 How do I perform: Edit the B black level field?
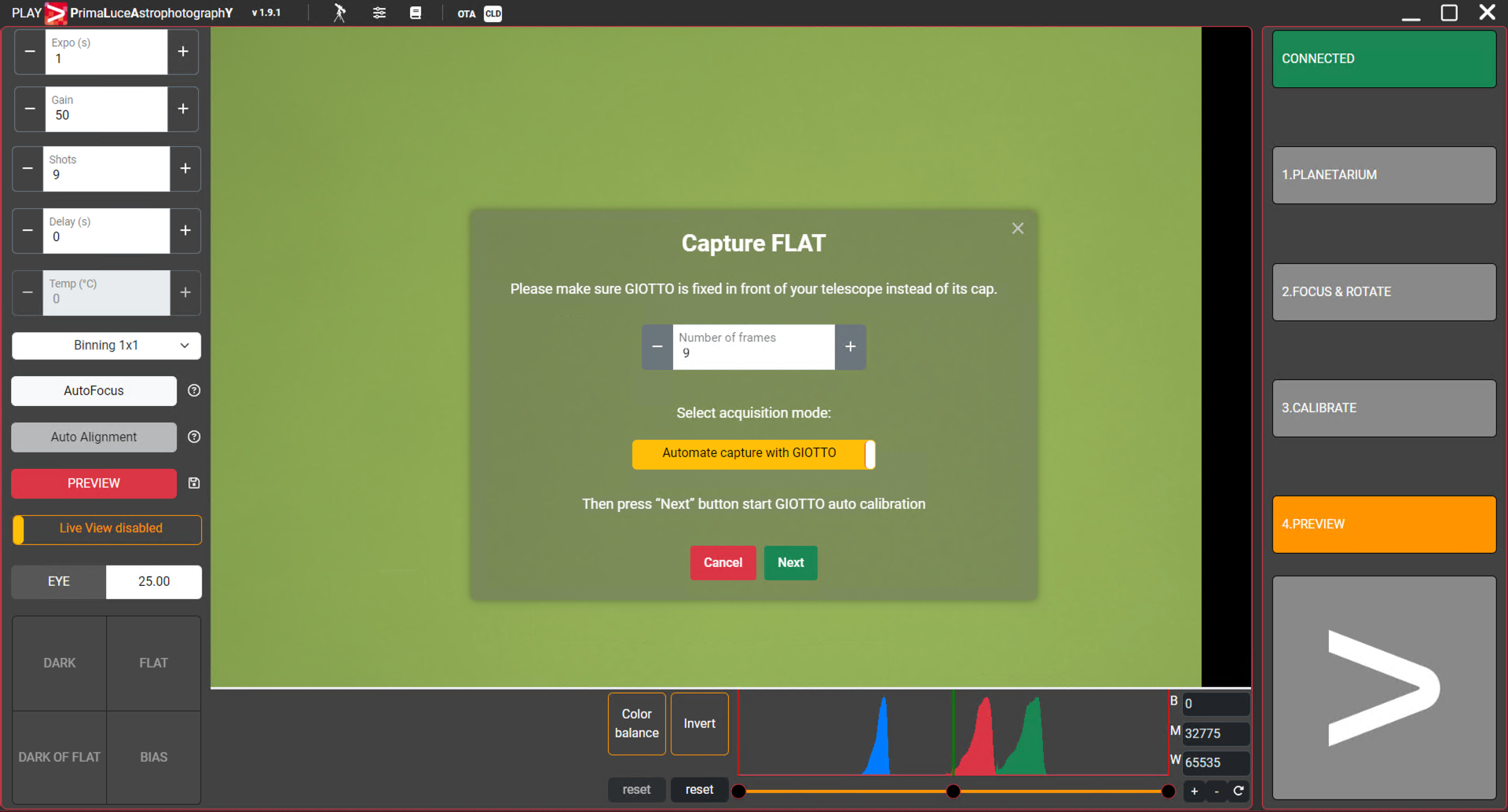coord(1216,704)
